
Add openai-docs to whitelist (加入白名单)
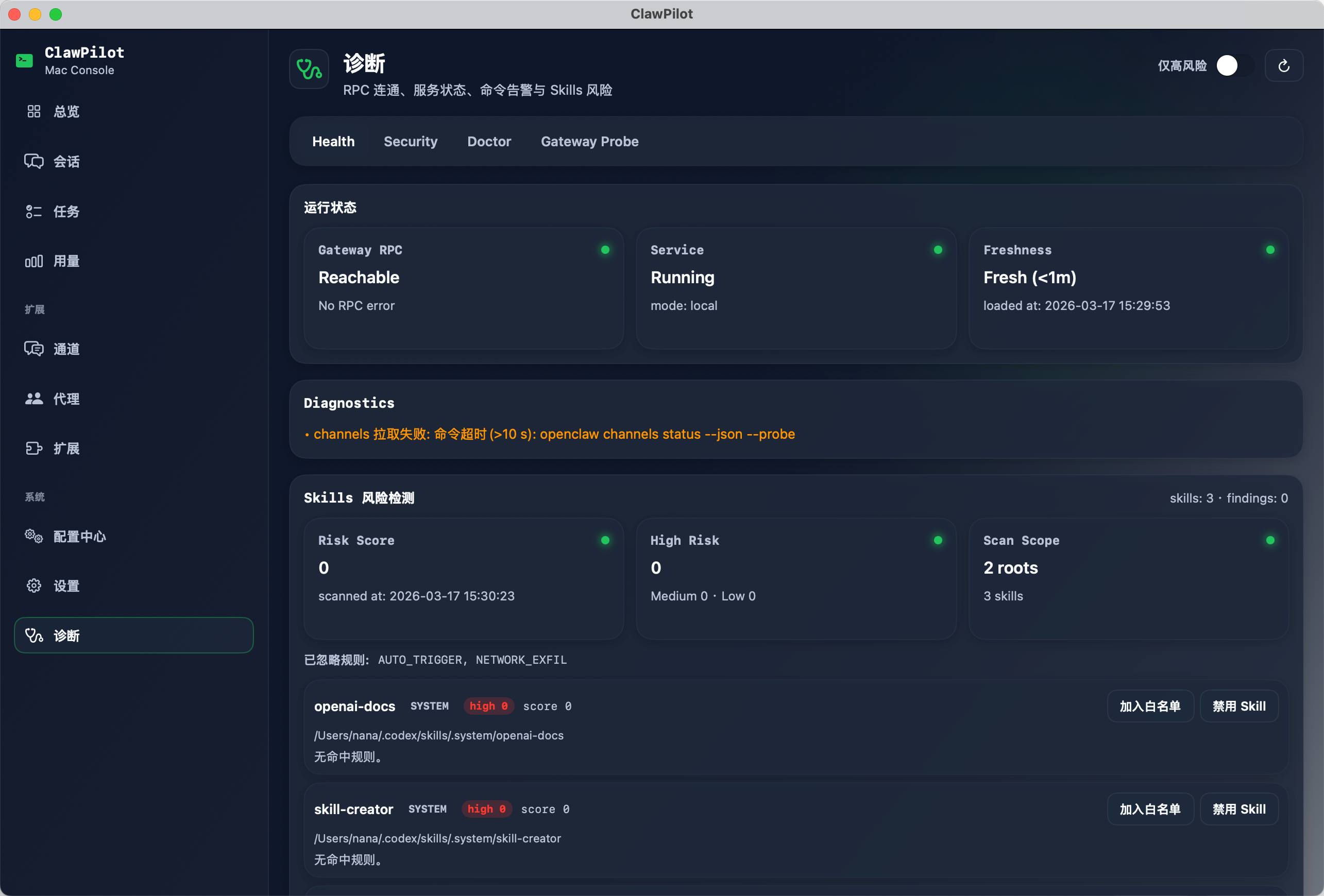(x=1150, y=707)
